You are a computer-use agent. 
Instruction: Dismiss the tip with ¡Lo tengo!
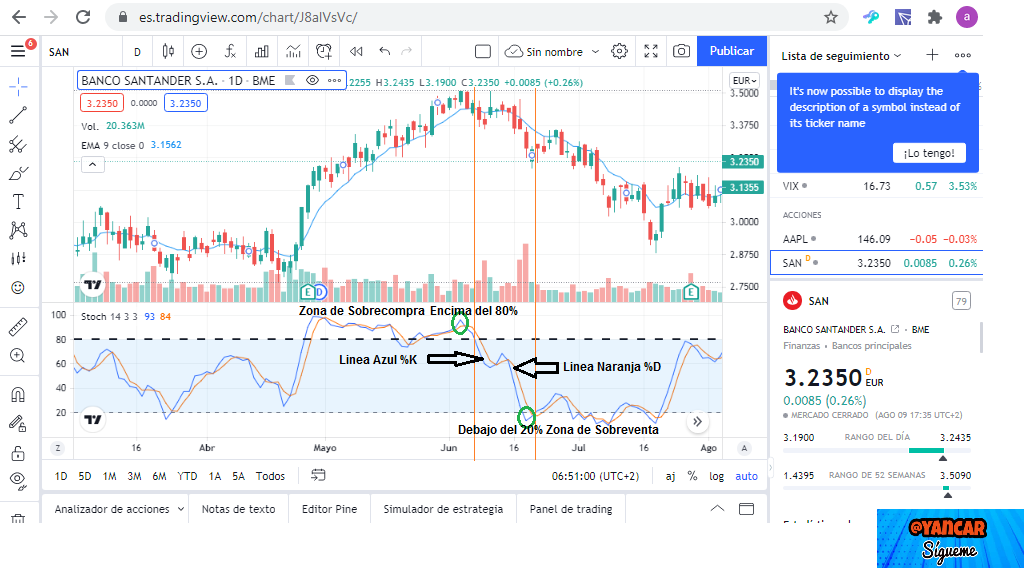pyautogui.click(x=929, y=153)
